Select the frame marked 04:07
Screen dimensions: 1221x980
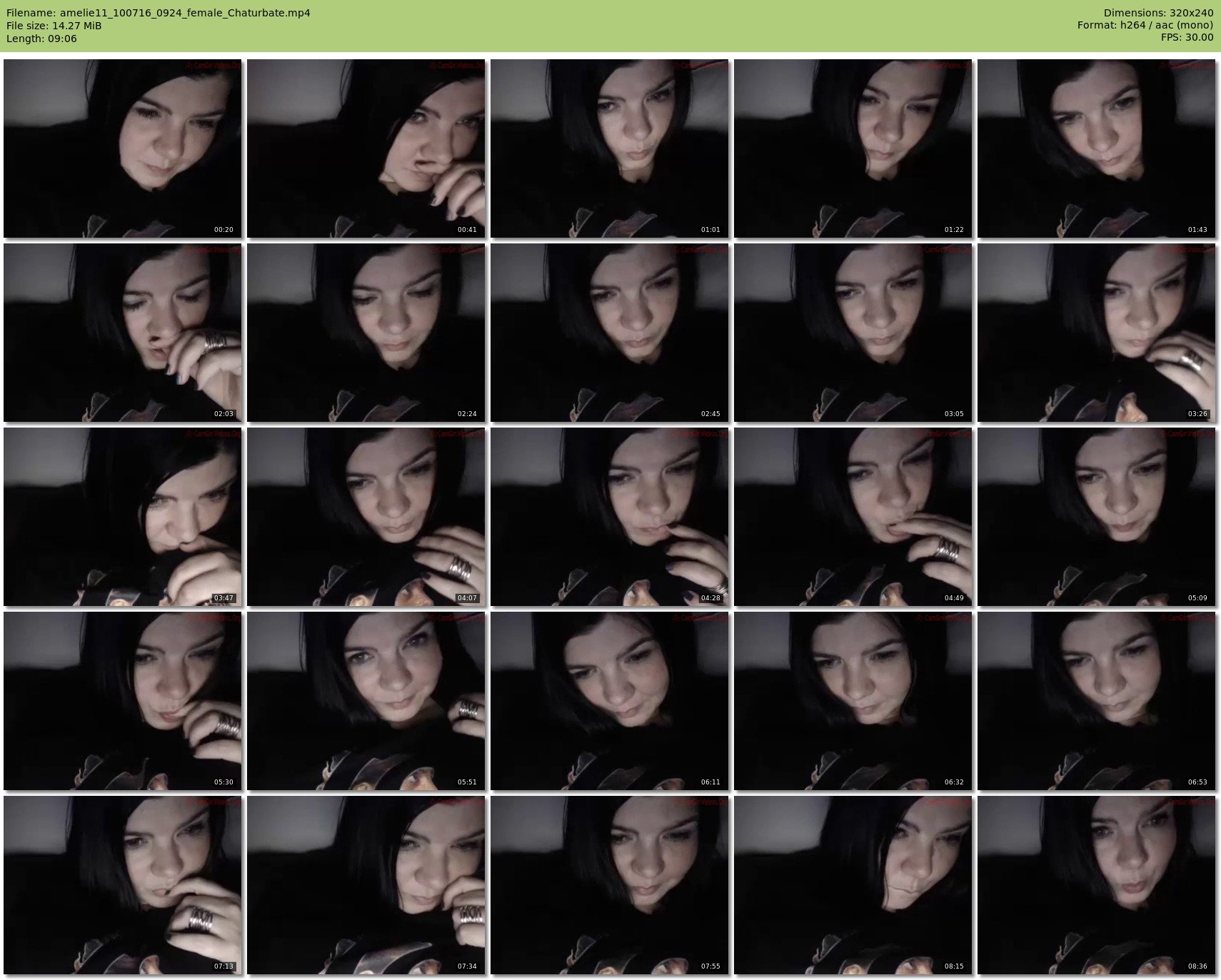[366, 517]
